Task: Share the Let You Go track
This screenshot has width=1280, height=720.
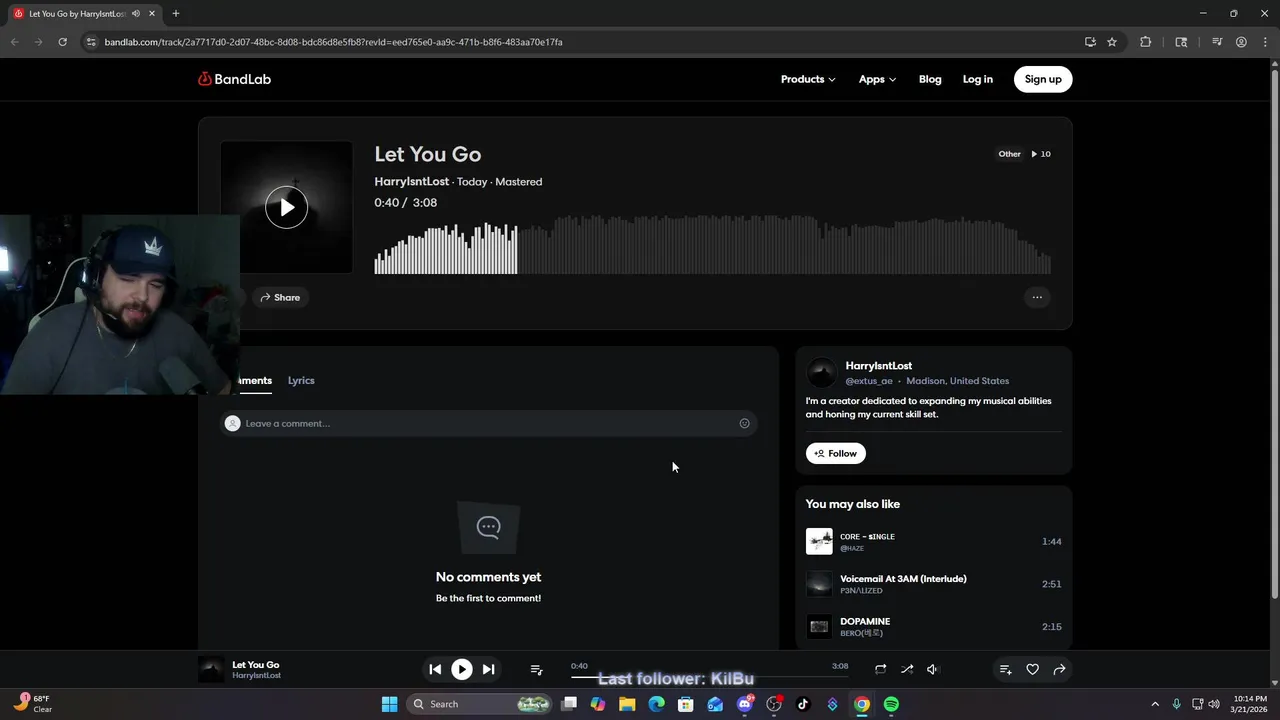Action: (x=280, y=297)
